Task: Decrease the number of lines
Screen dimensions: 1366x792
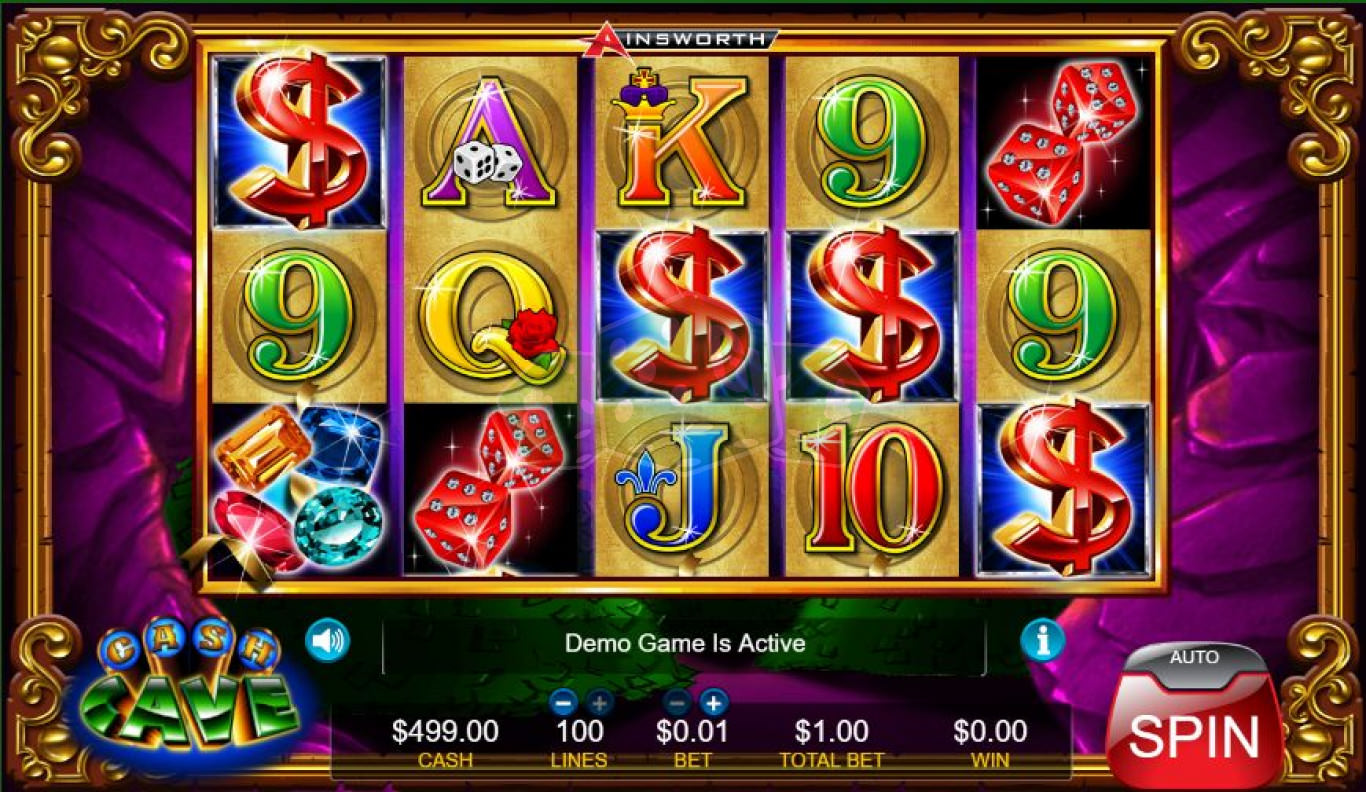Action: click(x=563, y=702)
